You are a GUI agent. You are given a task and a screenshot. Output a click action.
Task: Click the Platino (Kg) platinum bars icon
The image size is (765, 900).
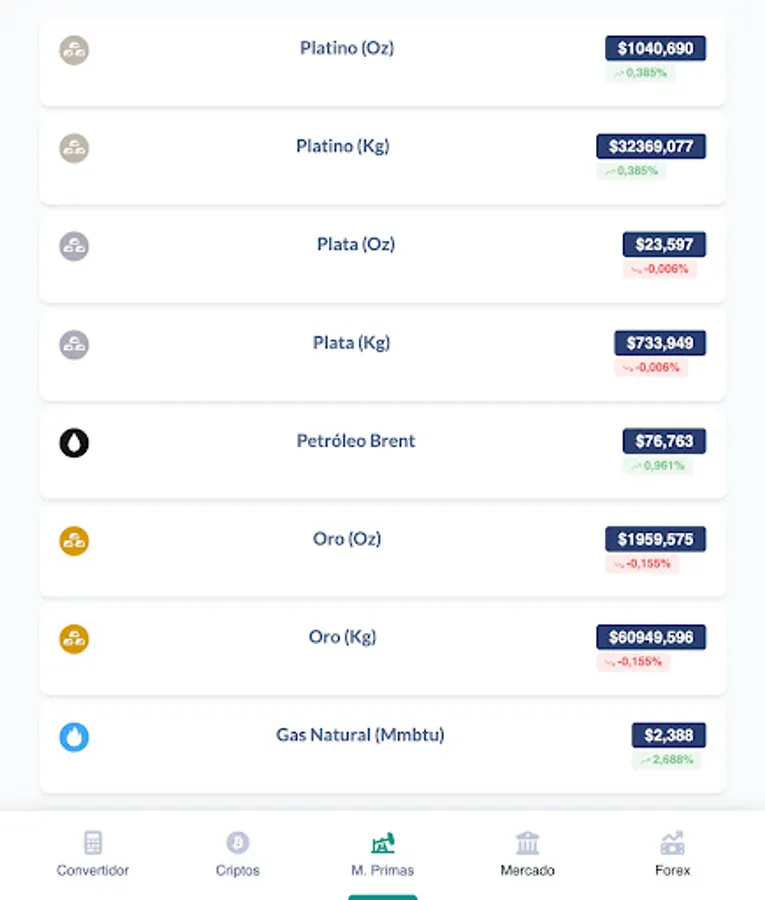point(74,148)
